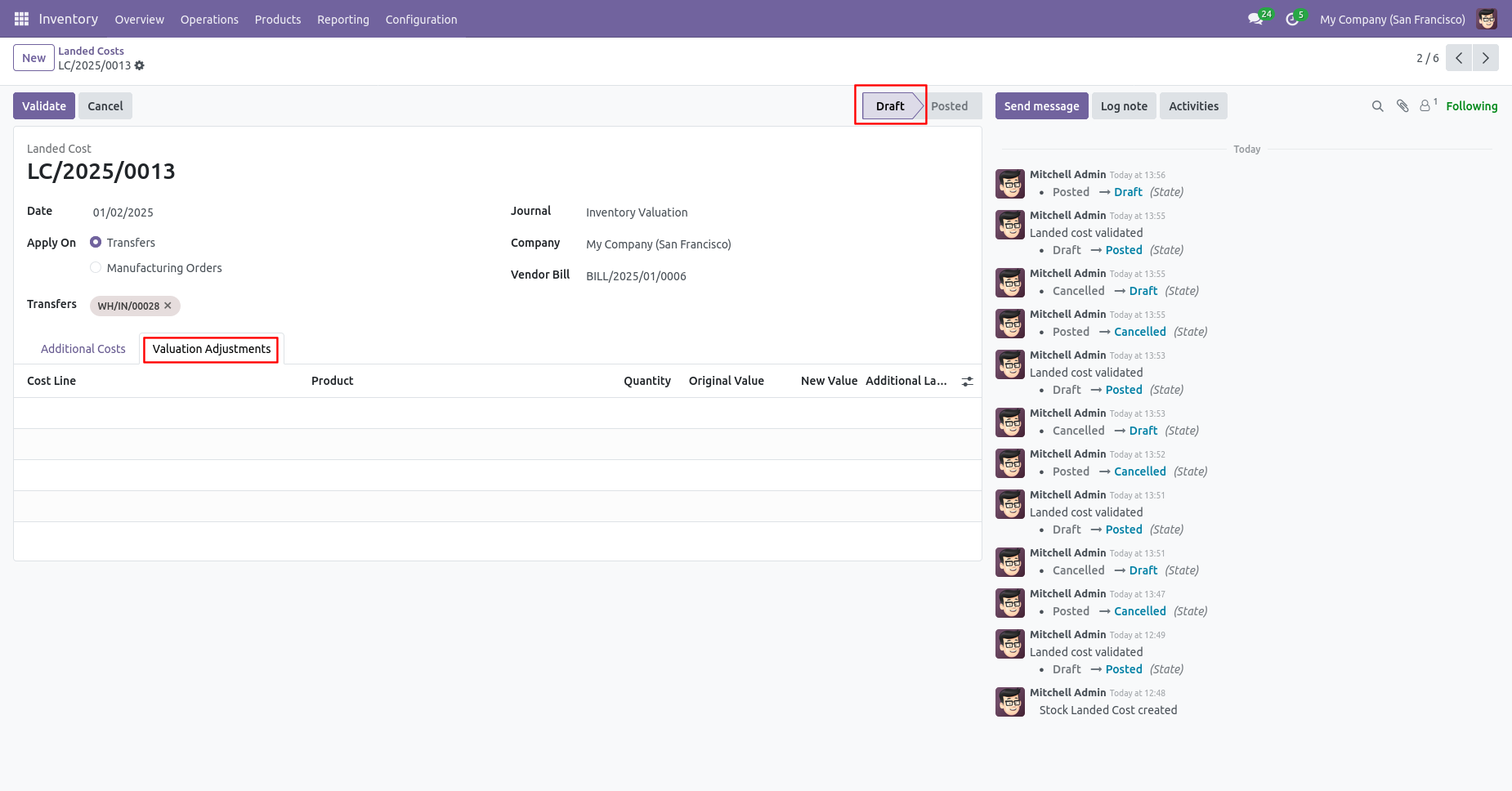Screen dimensions: 1512x791
Task: Switch to the Additional Costs tab
Action: pyautogui.click(x=83, y=349)
